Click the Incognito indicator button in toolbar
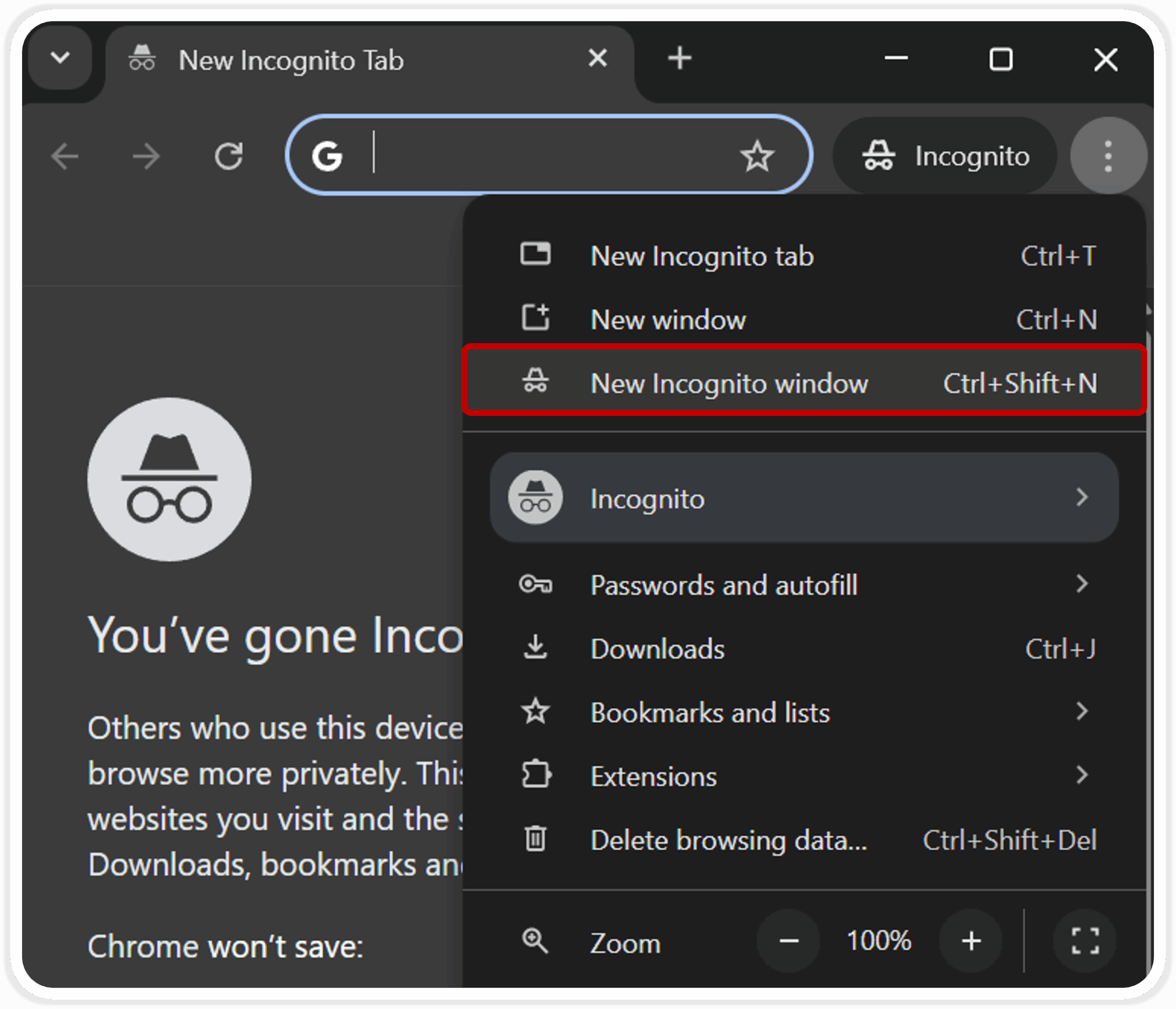This screenshot has height=1009, width=1176. point(944,156)
